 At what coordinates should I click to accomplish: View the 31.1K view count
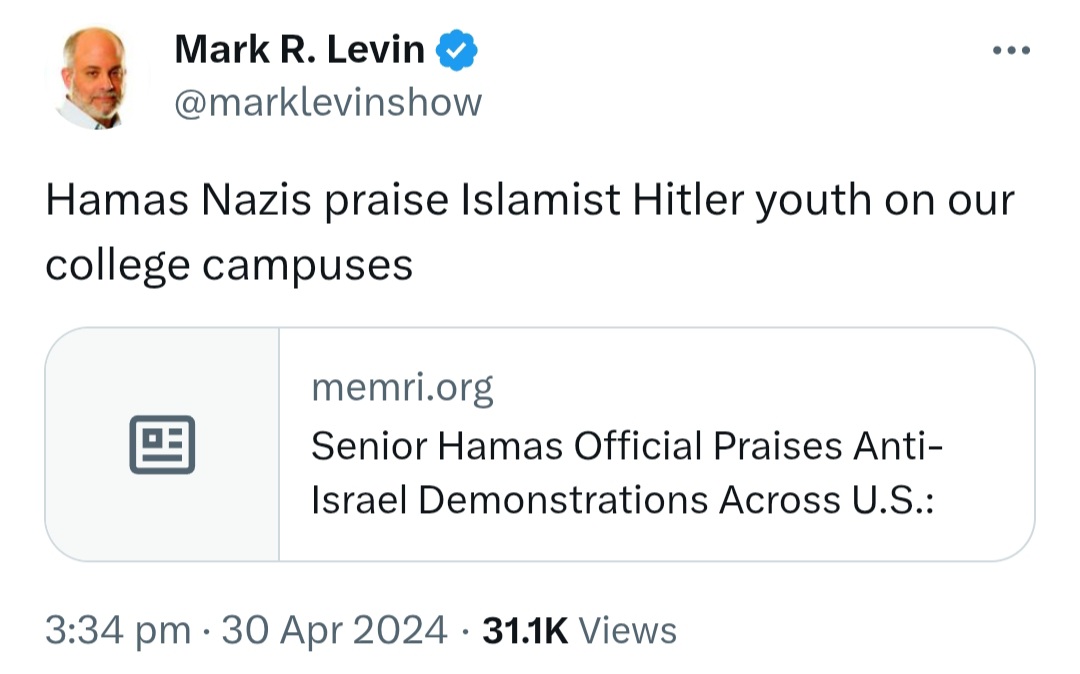(525, 631)
